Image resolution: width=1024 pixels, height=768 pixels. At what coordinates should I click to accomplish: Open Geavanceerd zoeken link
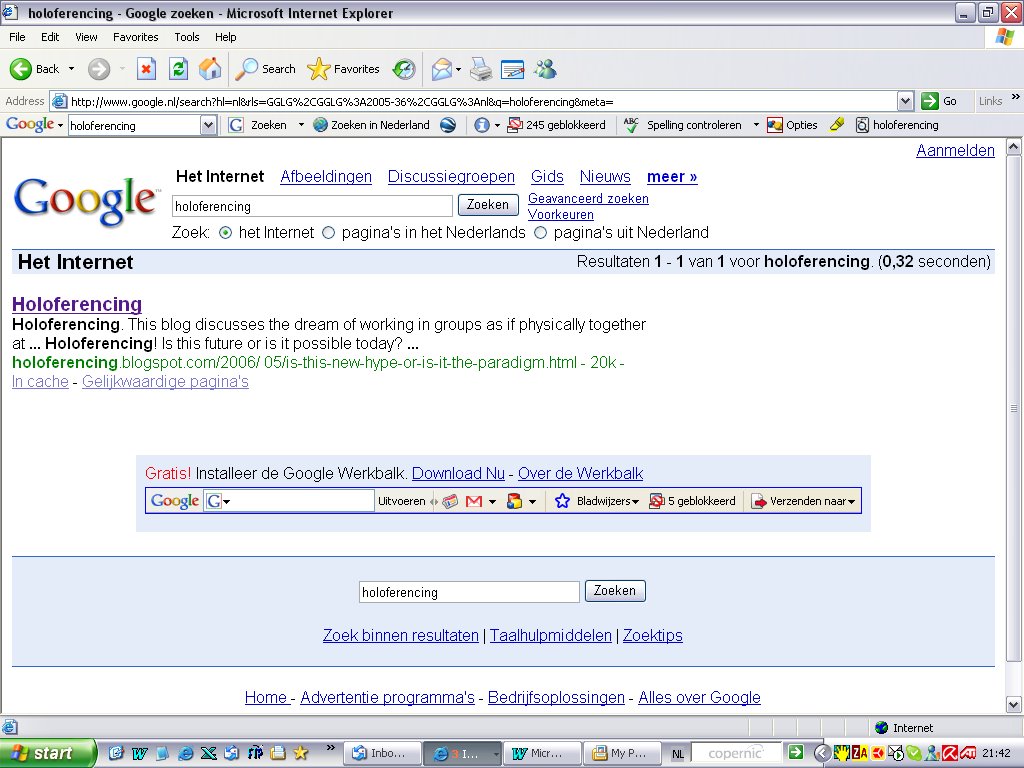coord(588,199)
